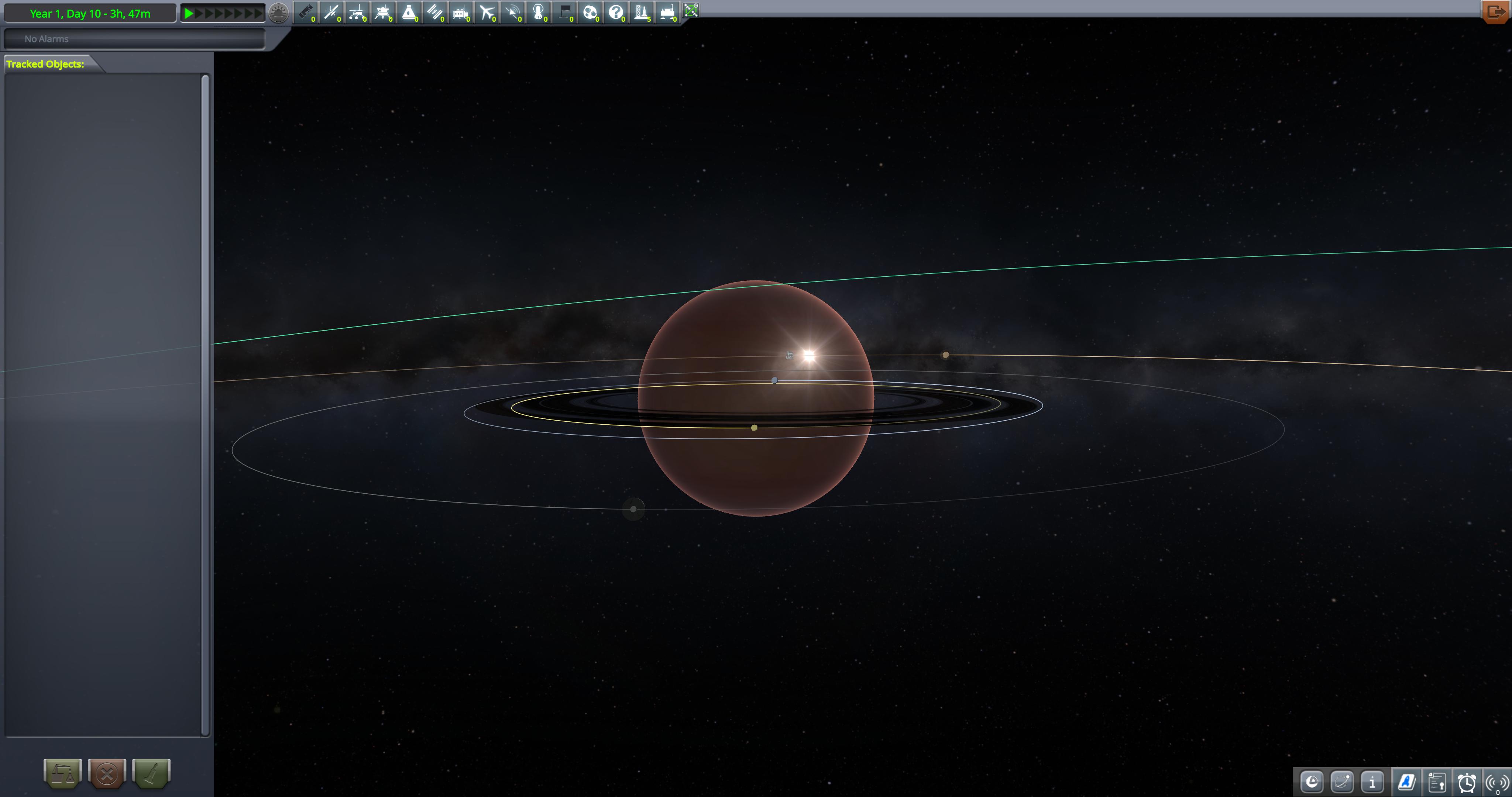Filter tracked vessels to space stations
1512x797 pixels.
pyautogui.click(x=436, y=12)
